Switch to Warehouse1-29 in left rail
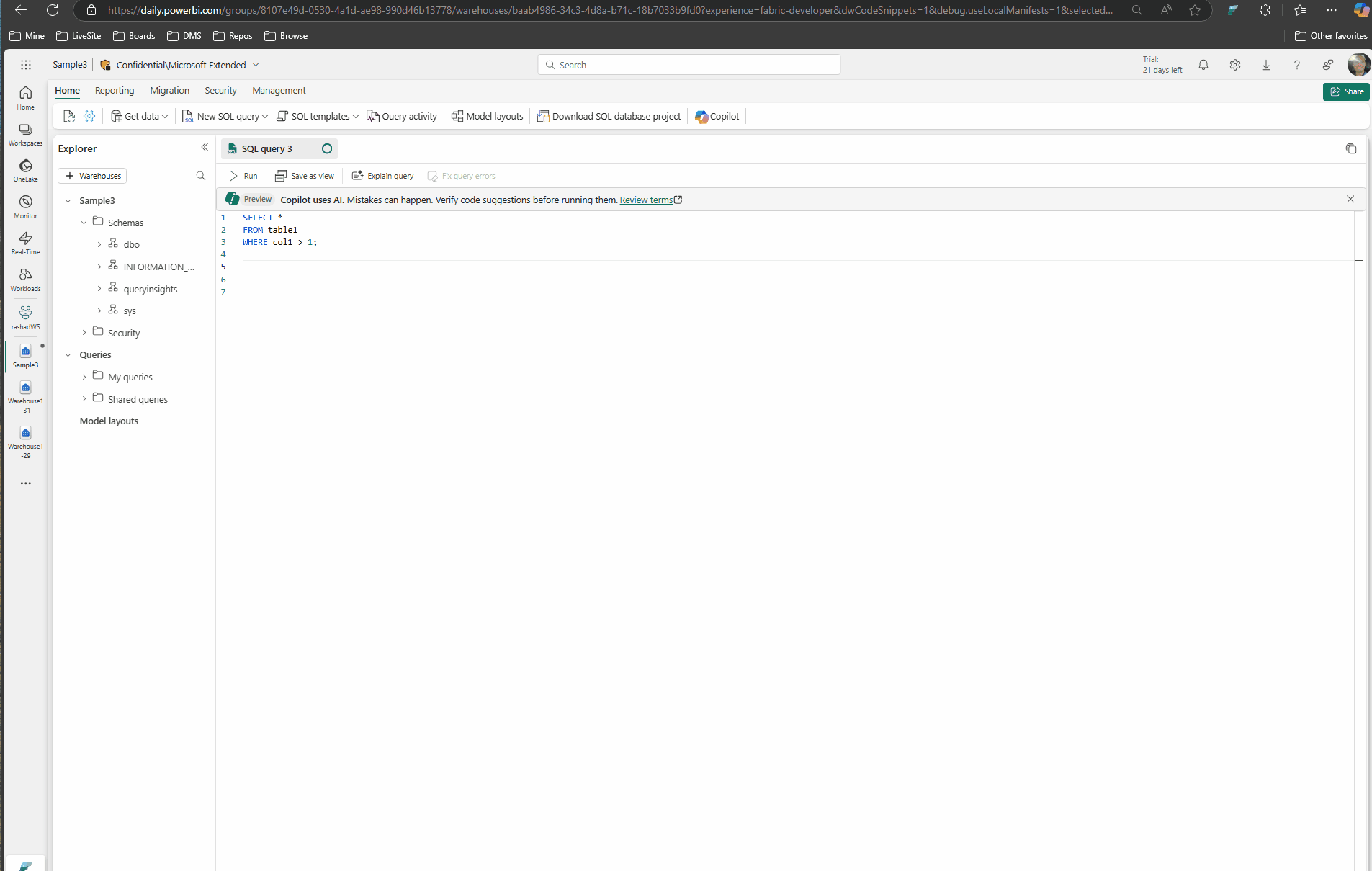1372x871 pixels. 25,442
